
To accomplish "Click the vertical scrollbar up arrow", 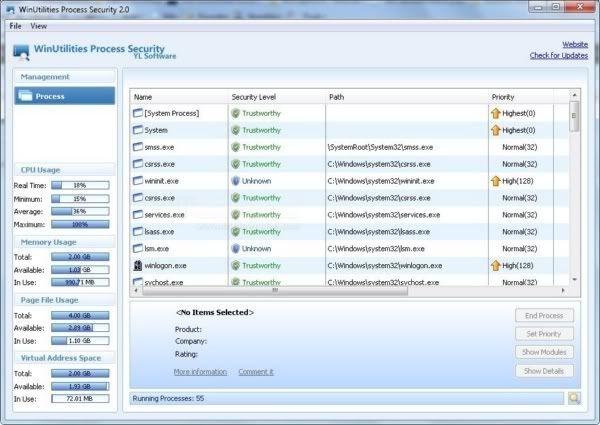I will click(574, 95).
